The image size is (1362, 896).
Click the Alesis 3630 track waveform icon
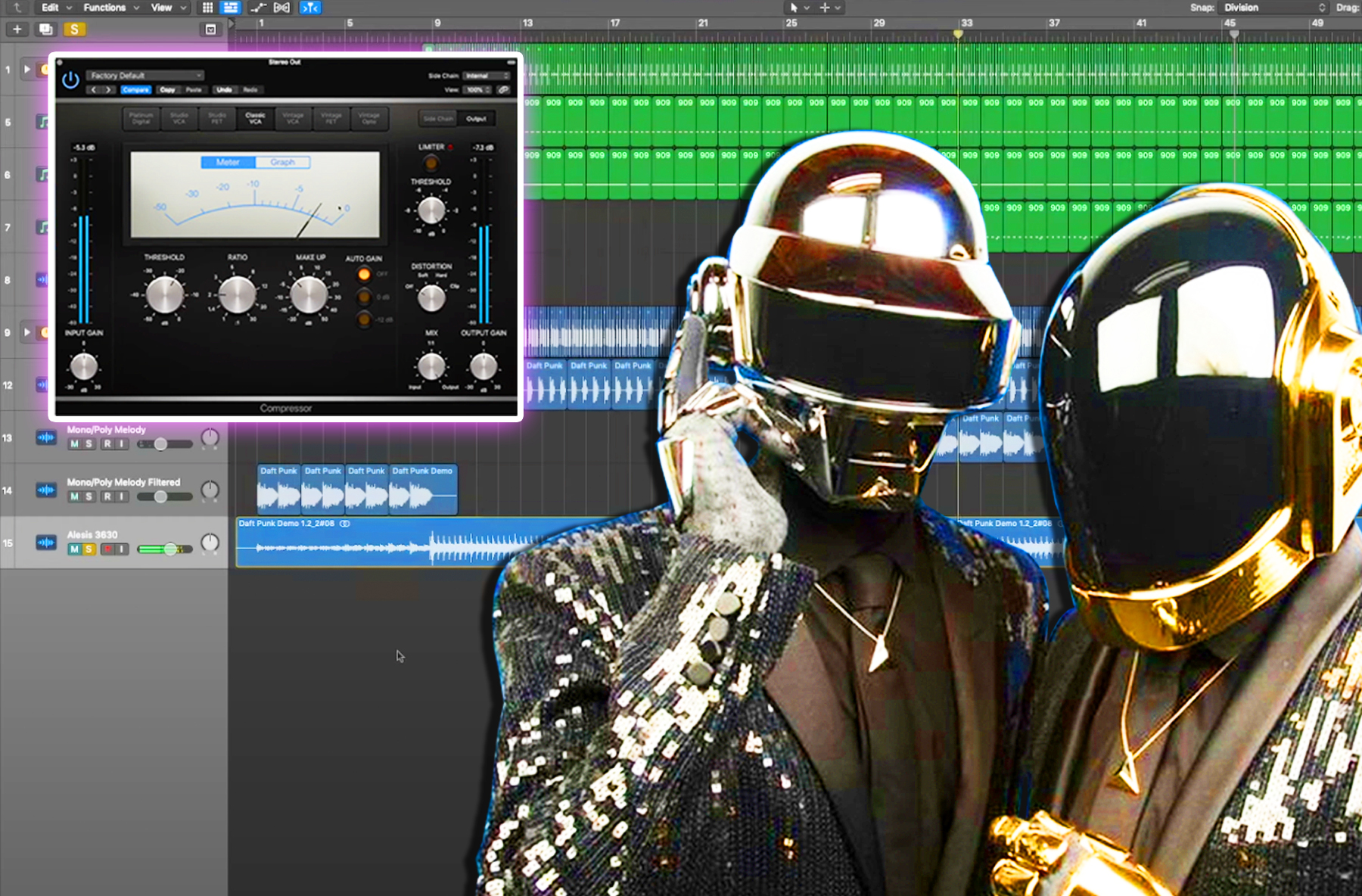[46, 543]
